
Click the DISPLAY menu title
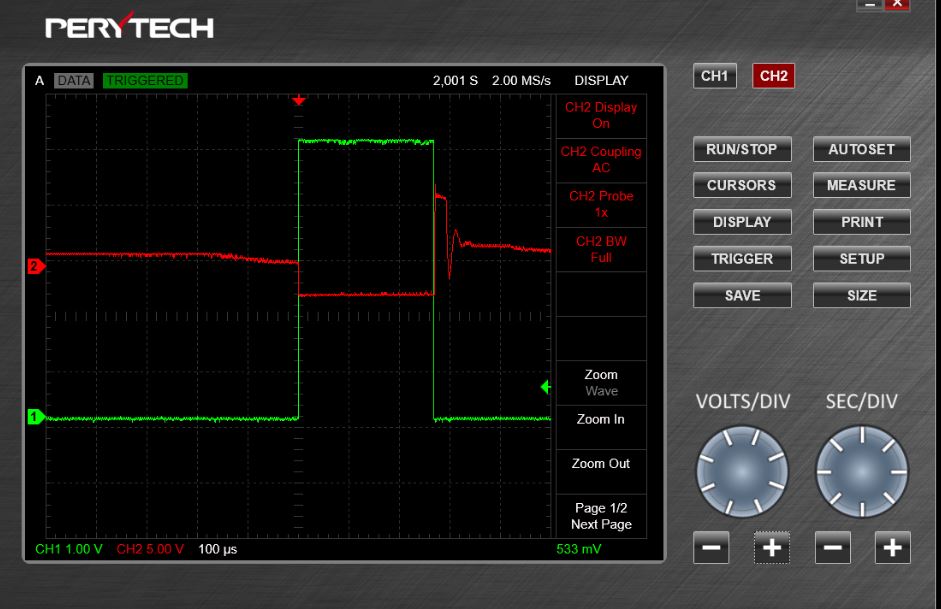point(601,80)
